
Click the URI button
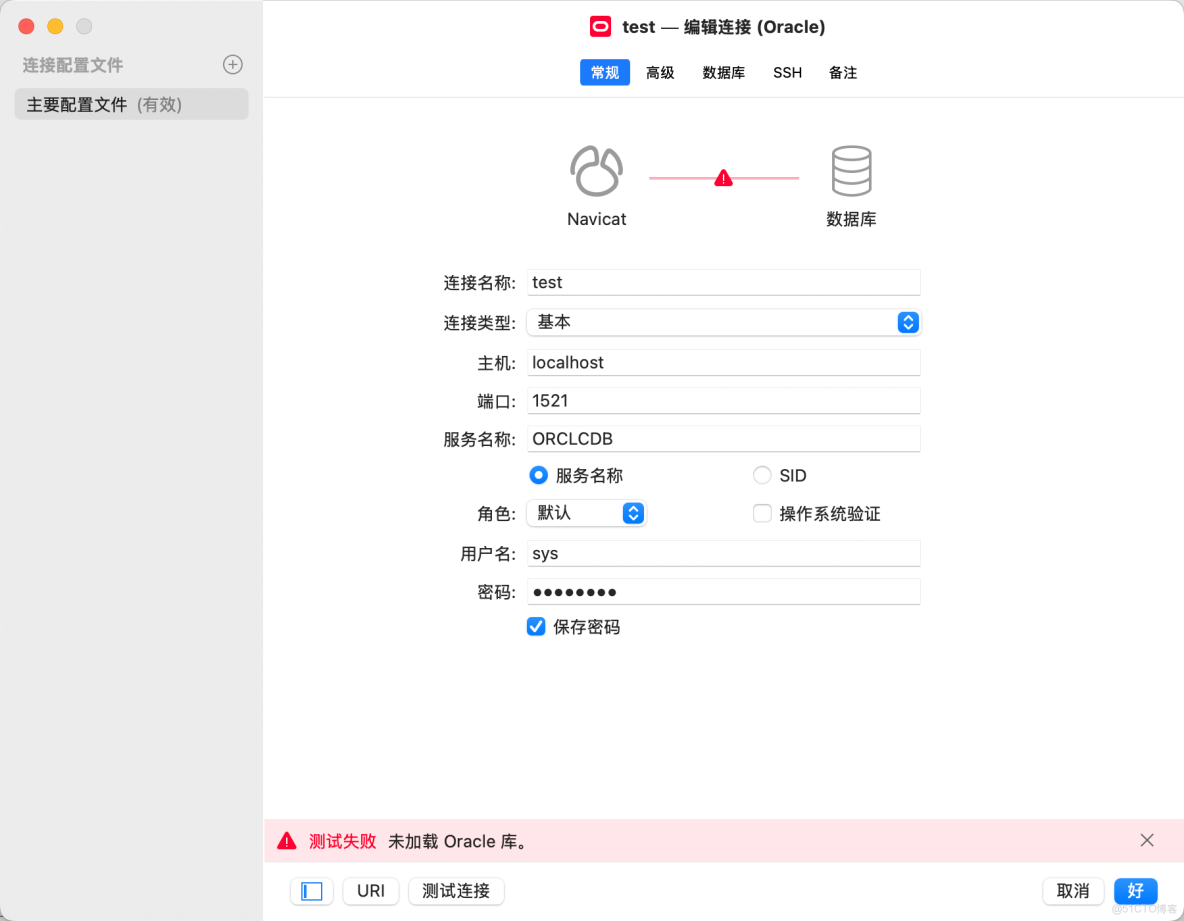click(370, 891)
